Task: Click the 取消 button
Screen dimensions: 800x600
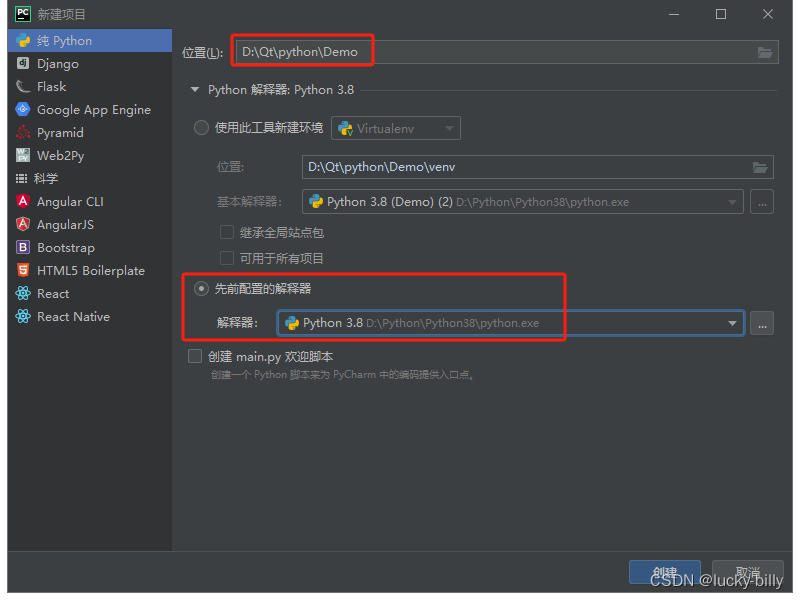Action: (x=748, y=572)
